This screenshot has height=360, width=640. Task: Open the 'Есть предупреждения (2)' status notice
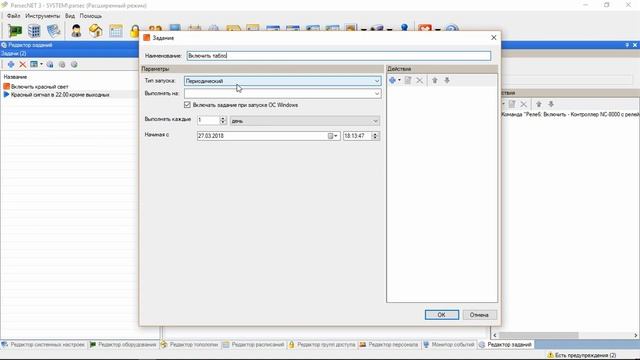point(582,356)
